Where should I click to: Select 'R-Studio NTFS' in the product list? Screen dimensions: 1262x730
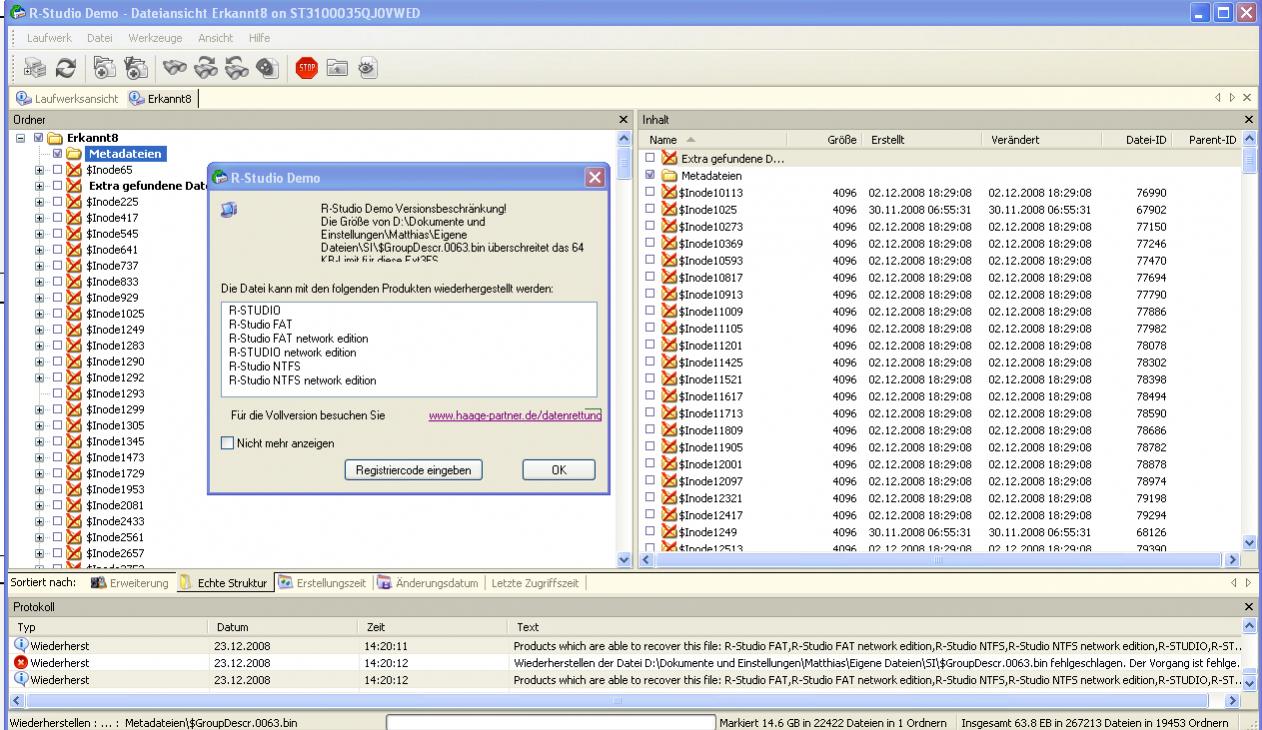(x=267, y=367)
